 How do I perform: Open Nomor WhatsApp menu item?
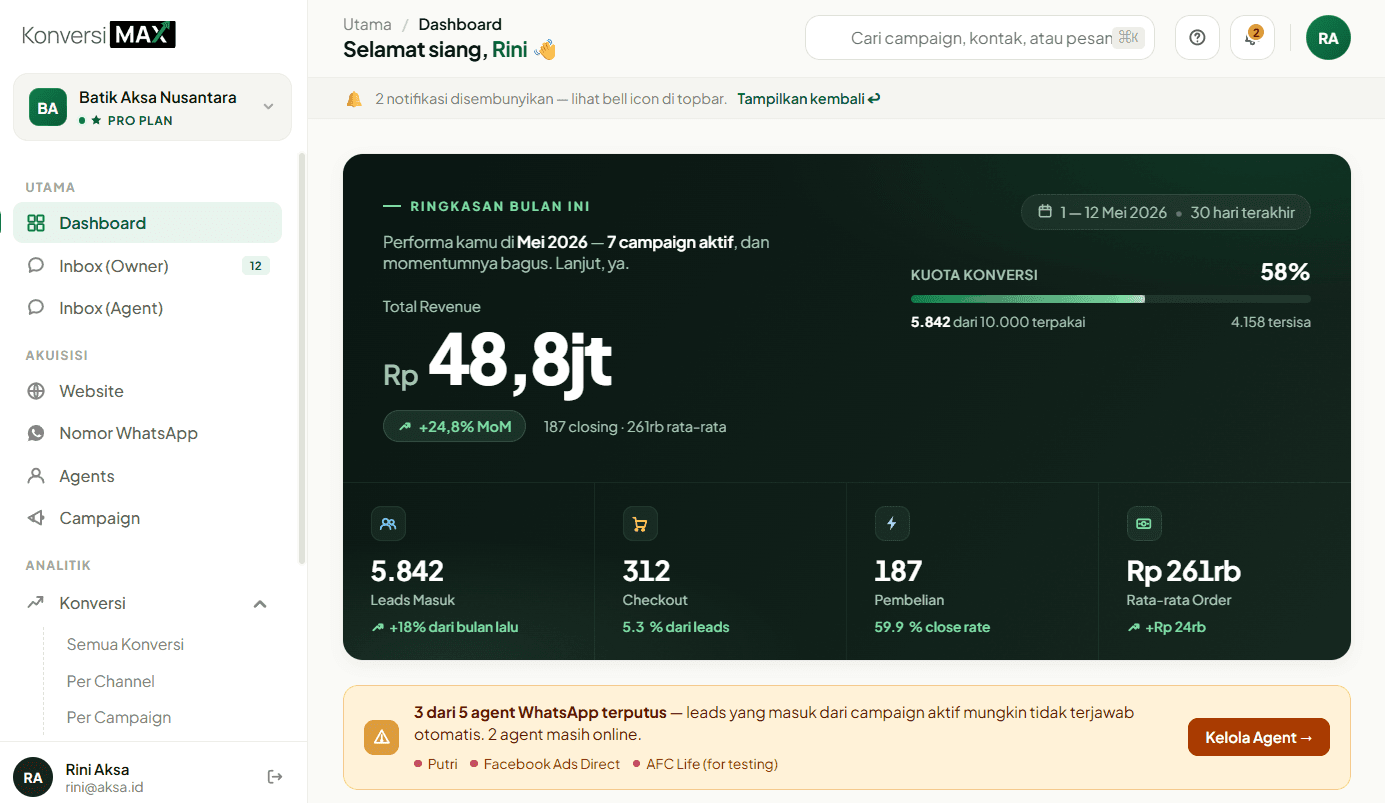coord(148,433)
